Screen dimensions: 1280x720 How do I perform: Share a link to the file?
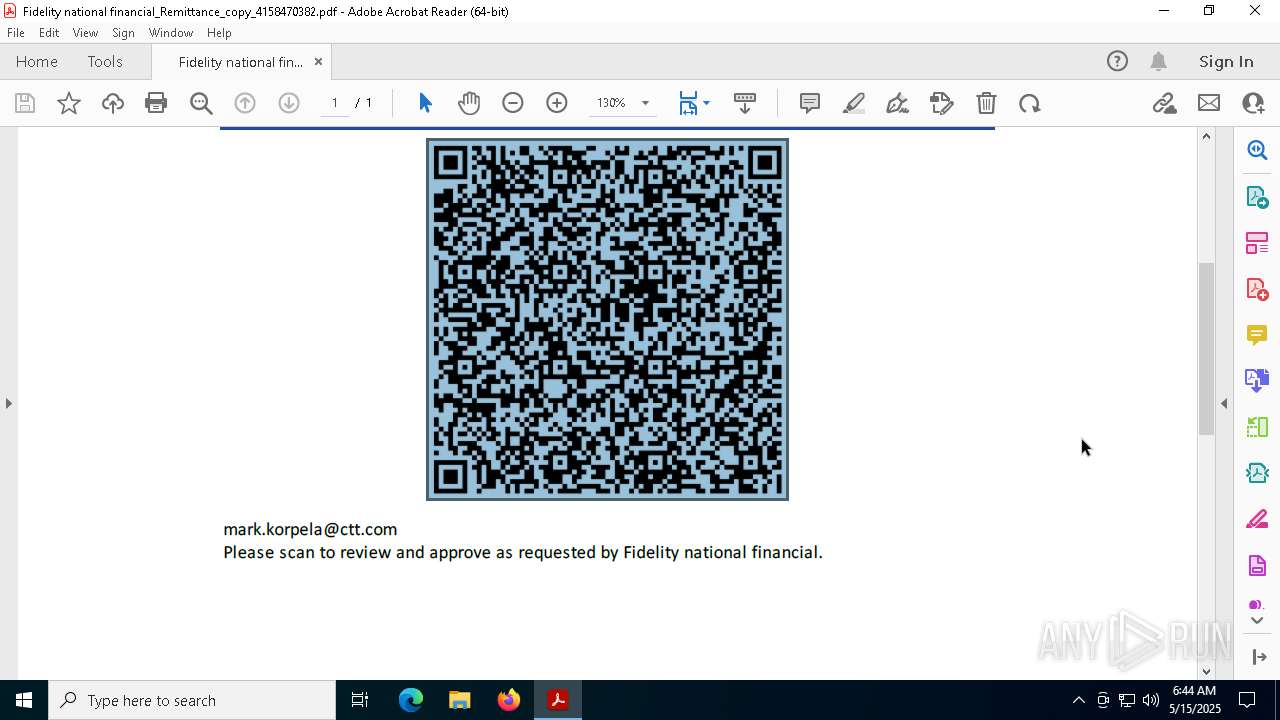tap(1165, 103)
